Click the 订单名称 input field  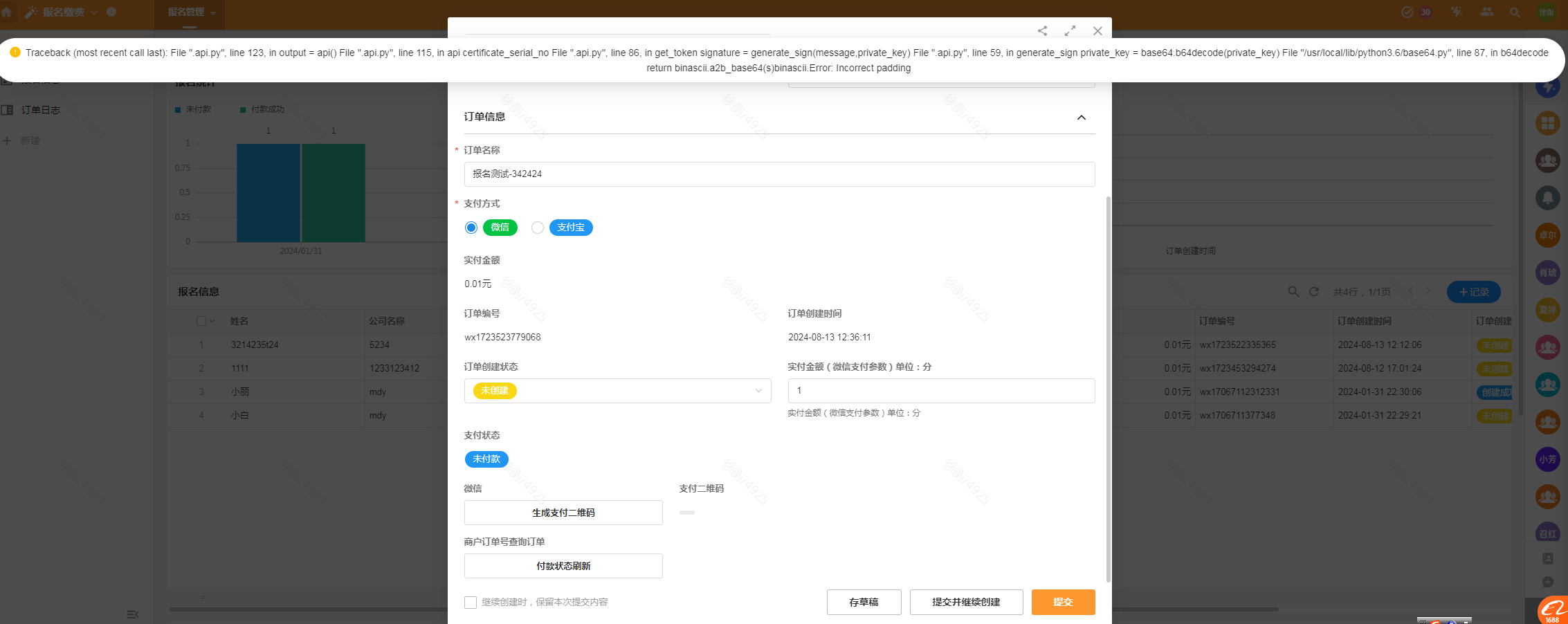click(779, 174)
